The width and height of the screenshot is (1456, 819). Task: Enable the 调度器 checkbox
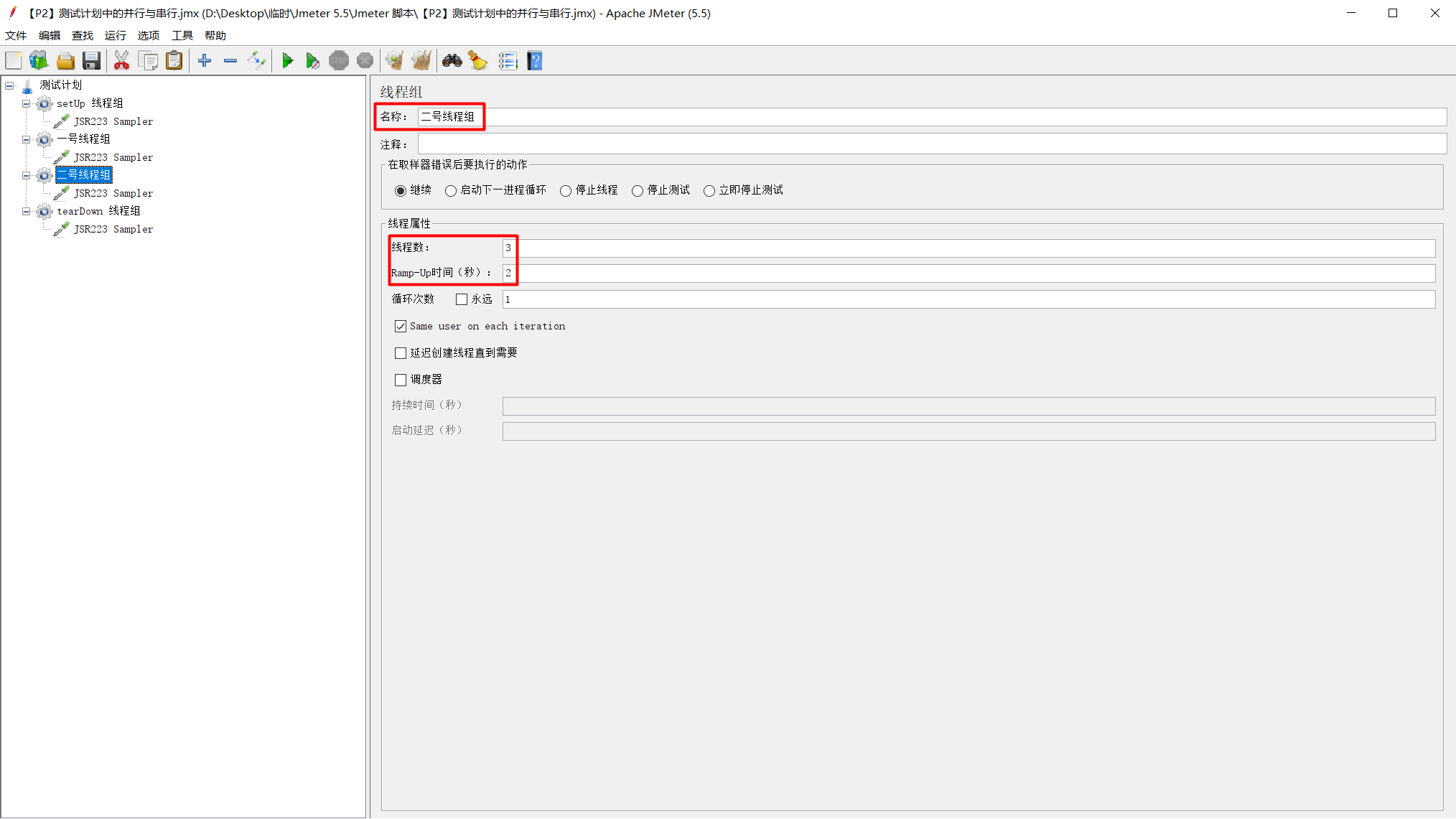tap(401, 380)
